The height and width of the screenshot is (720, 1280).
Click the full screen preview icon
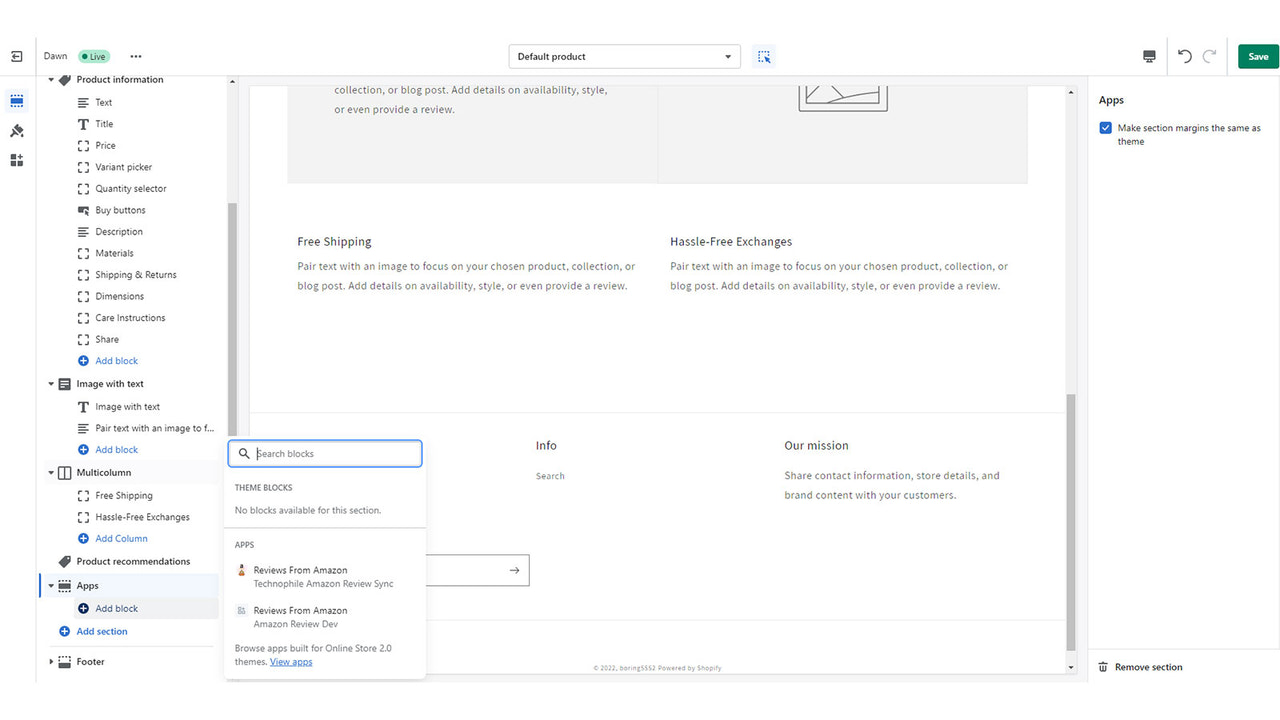(x=1148, y=56)
